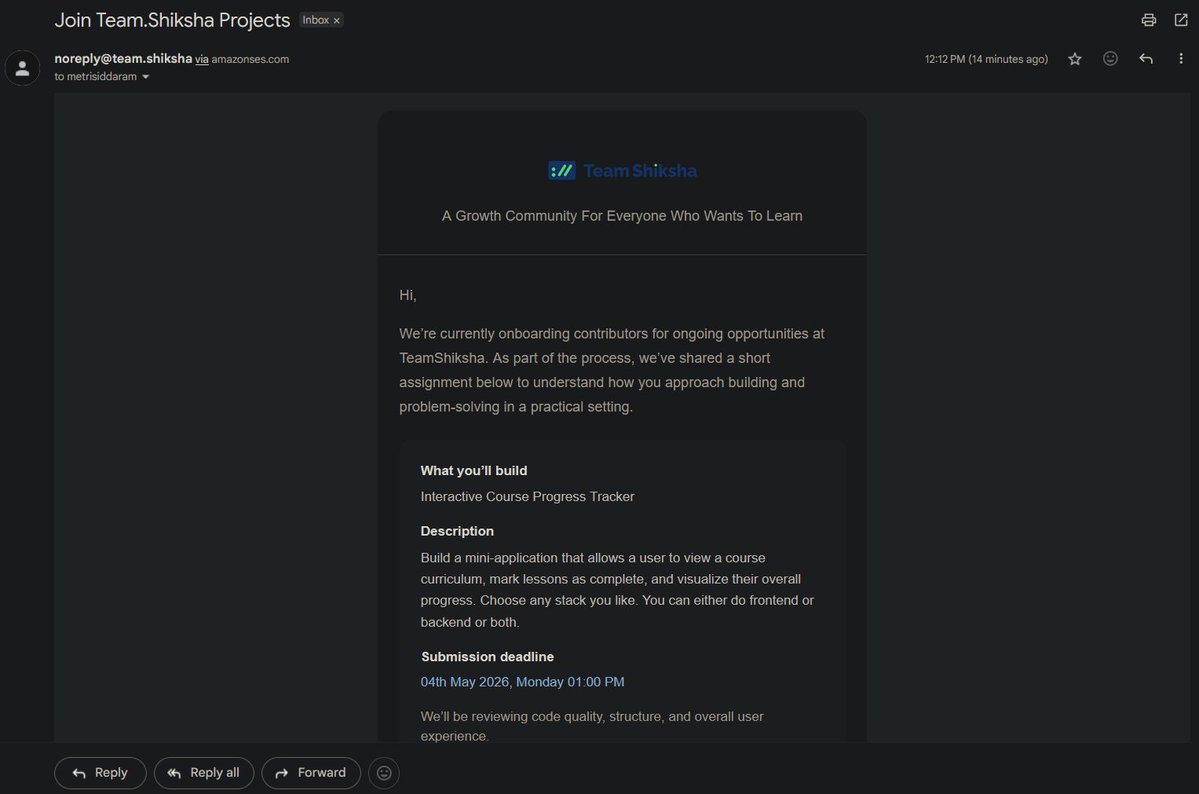Click sender name noreply@team.shiksha
The image size is (1199, 794).
(x=123, y=58)
